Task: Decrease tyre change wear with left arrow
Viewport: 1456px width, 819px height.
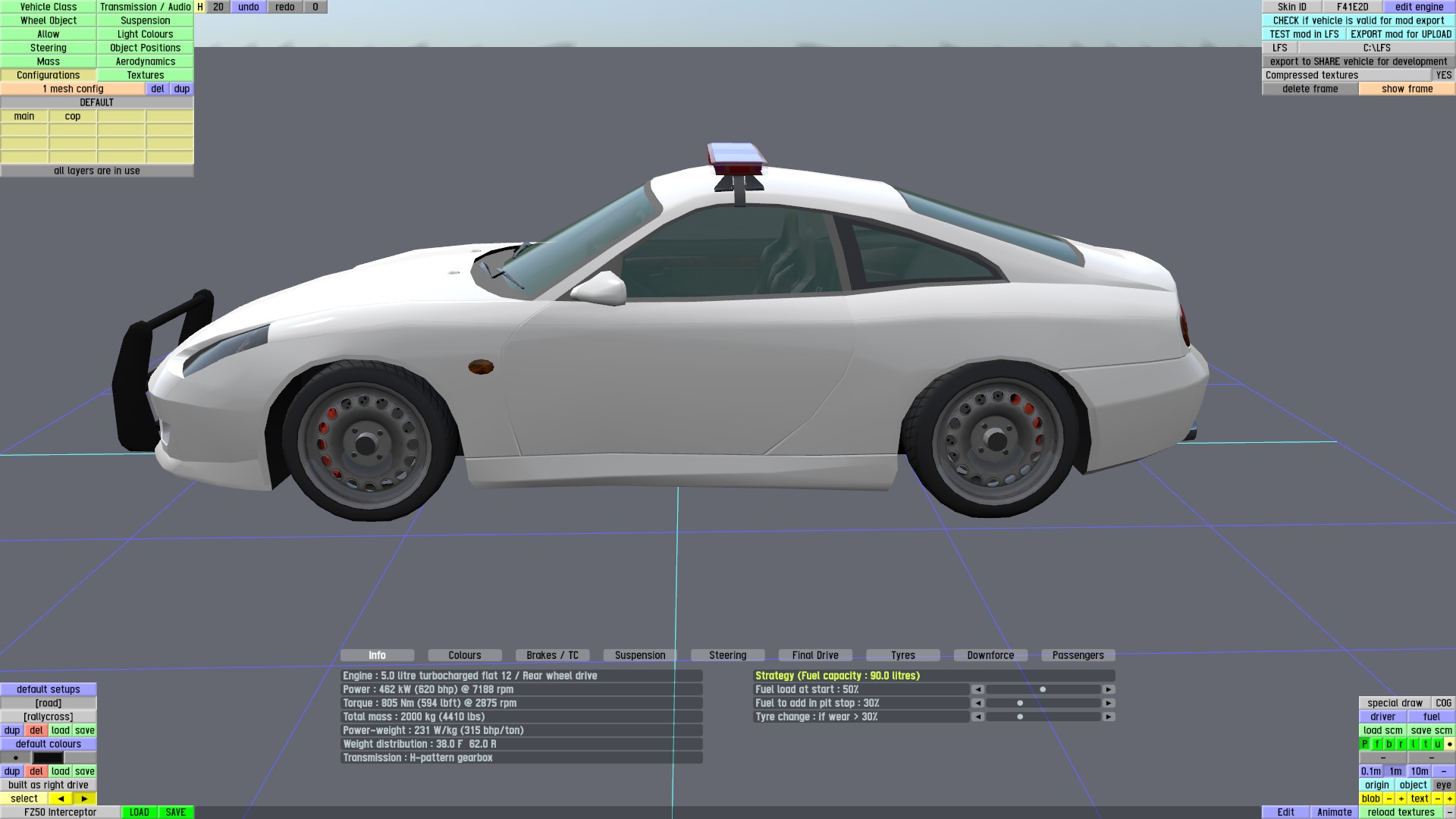Action: click(977, 717)
